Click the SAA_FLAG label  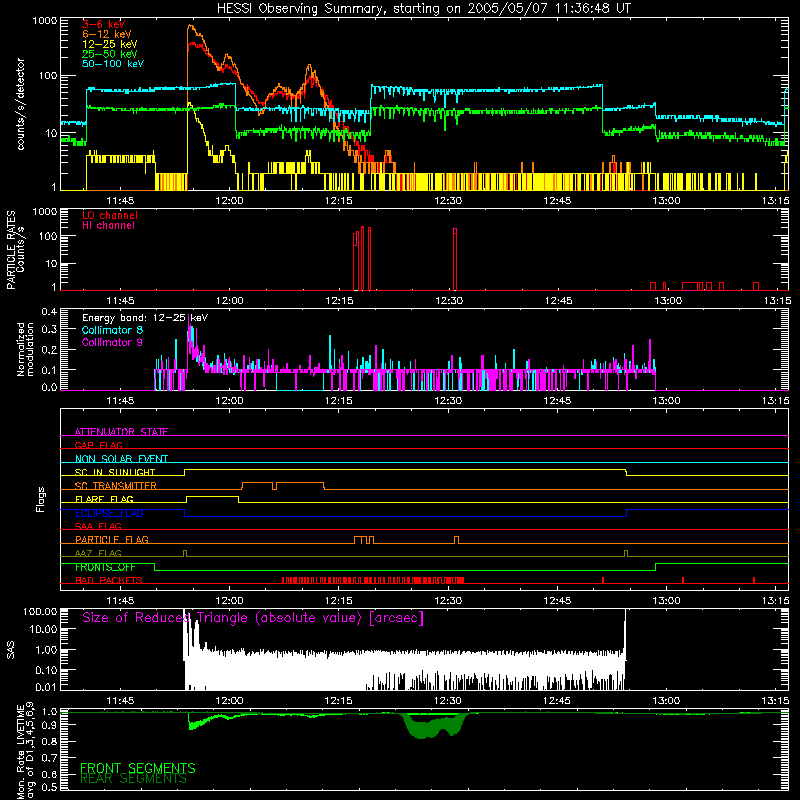[98, 526]
